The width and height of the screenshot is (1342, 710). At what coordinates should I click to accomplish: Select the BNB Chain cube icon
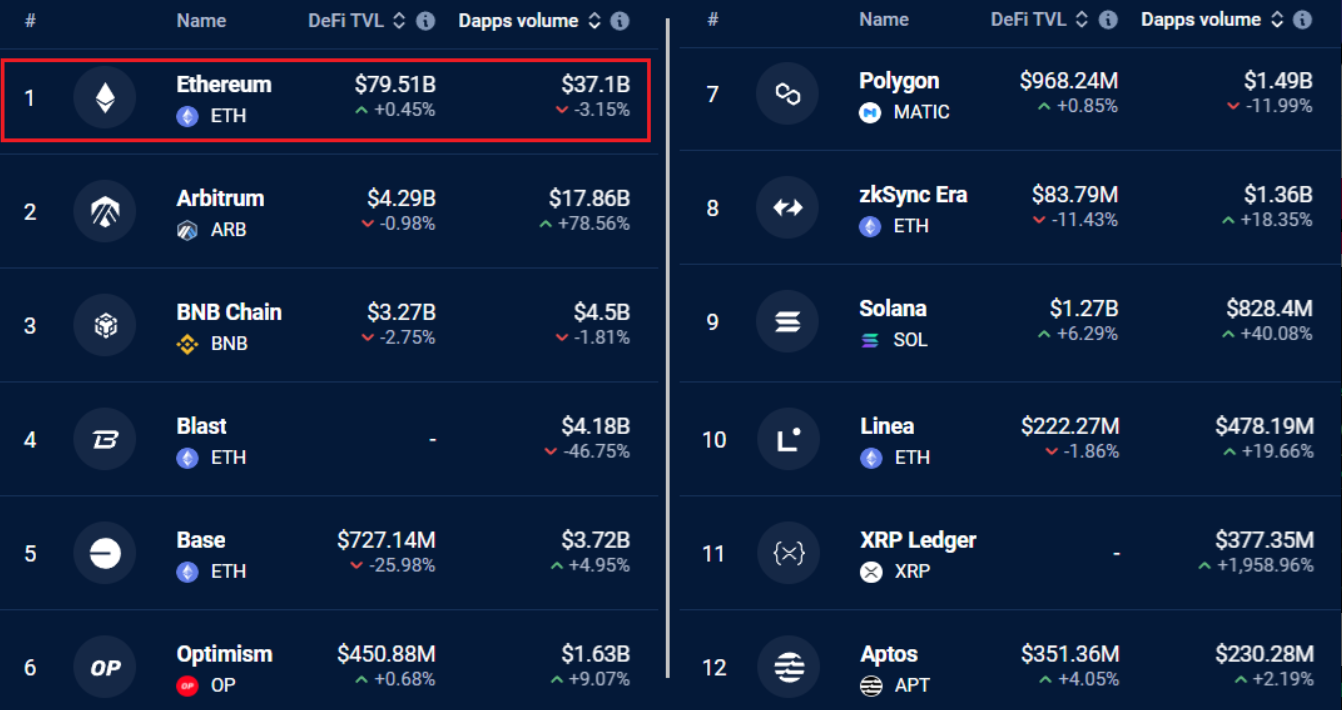(105, 326)
